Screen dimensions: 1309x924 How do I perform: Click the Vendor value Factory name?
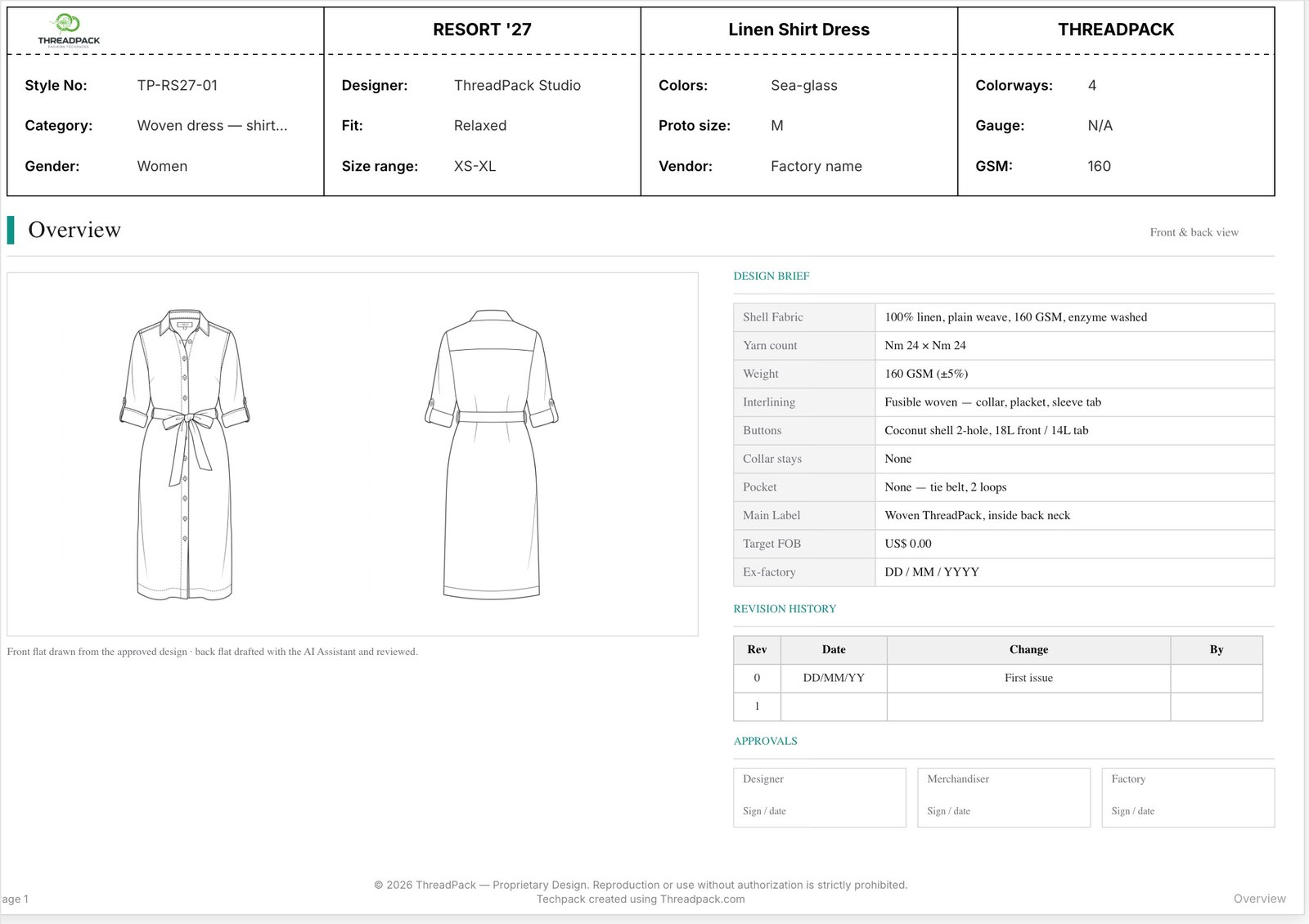point(816,166)
